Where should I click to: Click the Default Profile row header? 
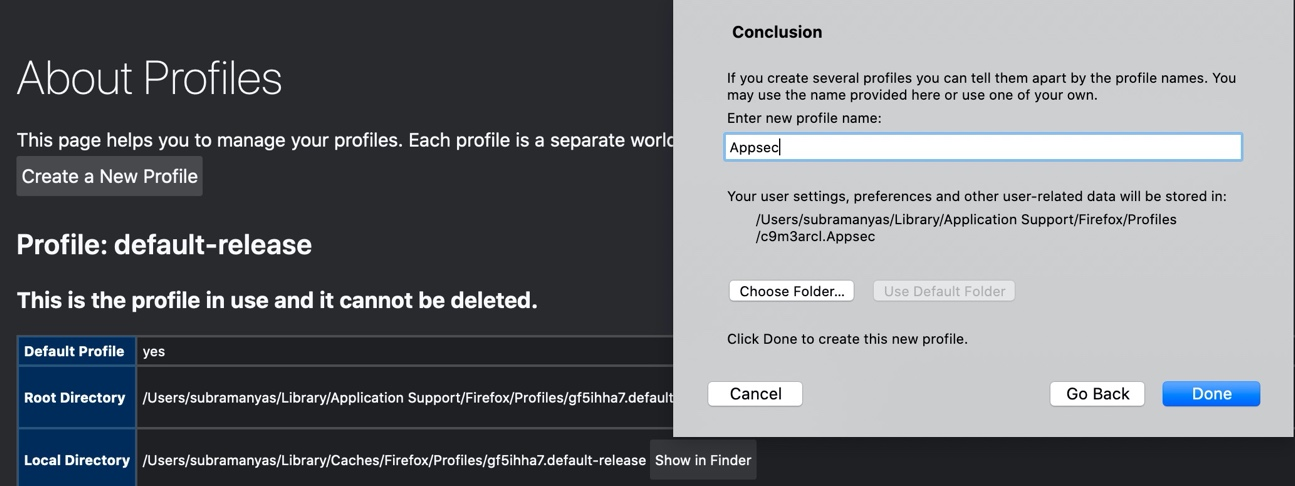click(x=75, y=351)
